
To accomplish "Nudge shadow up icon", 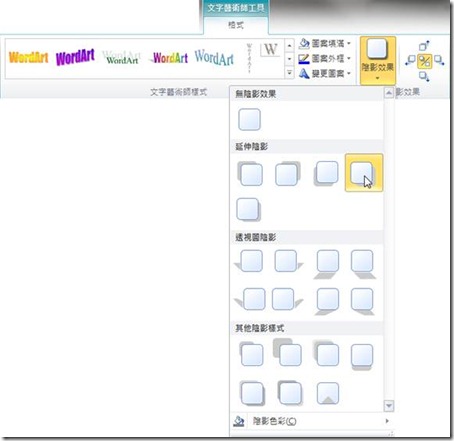I will tap(424, 46).
